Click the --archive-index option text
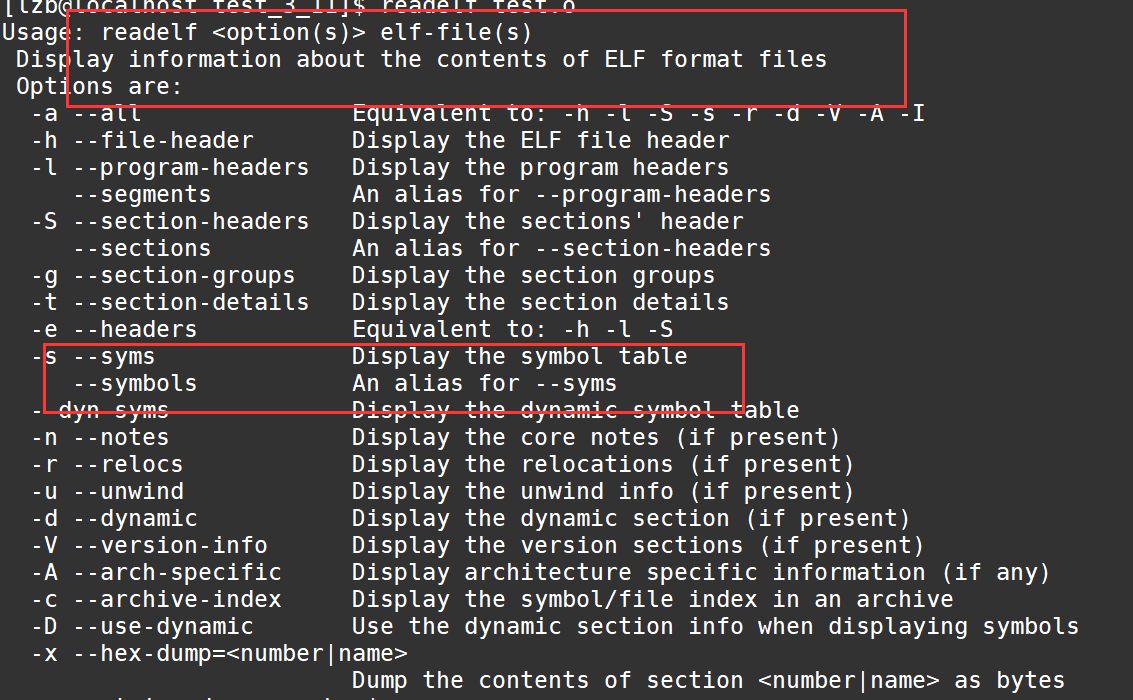The height and width of the screenshot is (700, 1133). [x=176, y=599]
